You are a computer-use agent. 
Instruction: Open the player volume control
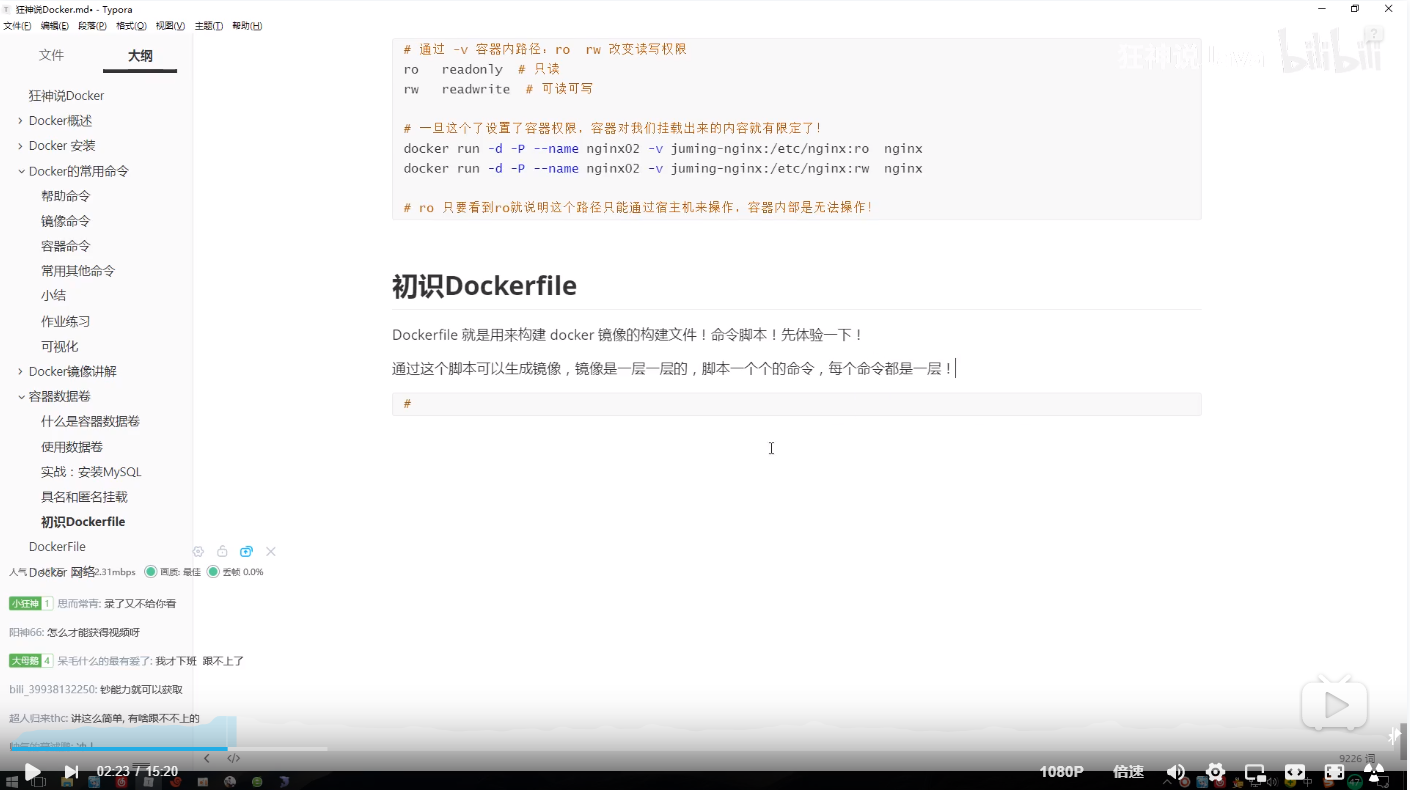click(x=1176, y=772)
